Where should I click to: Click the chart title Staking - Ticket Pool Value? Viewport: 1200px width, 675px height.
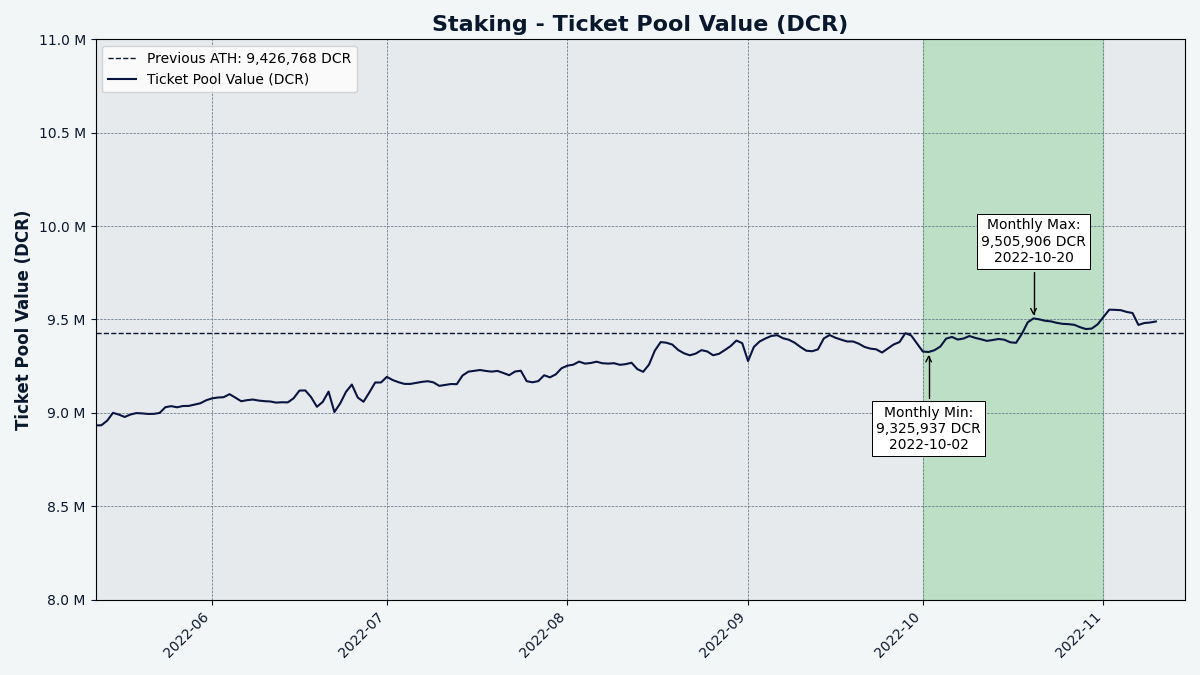(640, 24)
